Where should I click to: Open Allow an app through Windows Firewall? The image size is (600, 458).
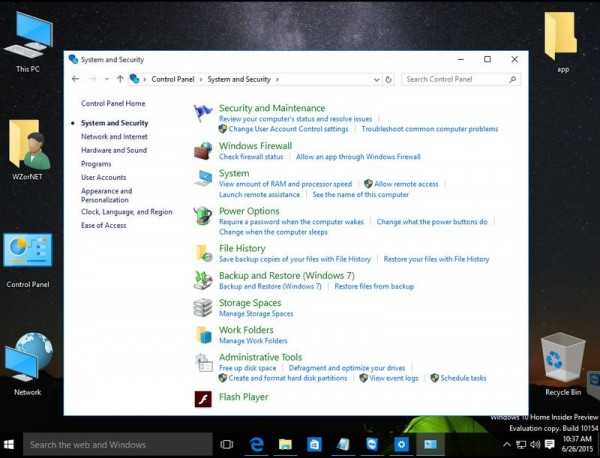[358, 156]
